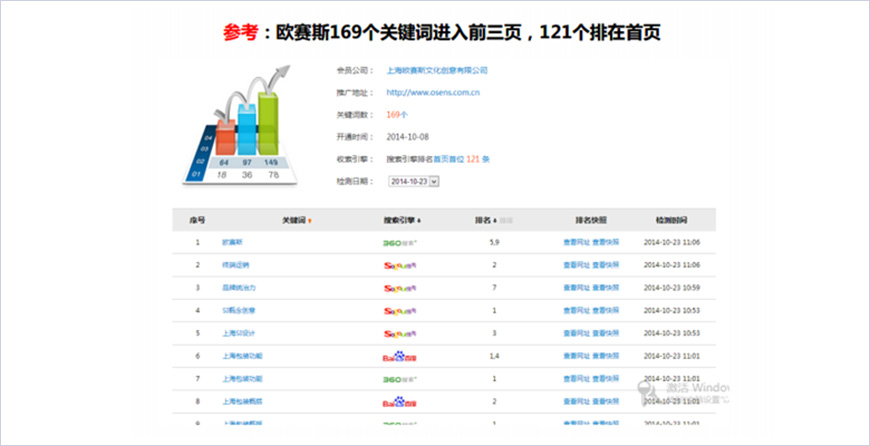Click the Sogou logo in 上海SI设计 row

coord(401,333)
